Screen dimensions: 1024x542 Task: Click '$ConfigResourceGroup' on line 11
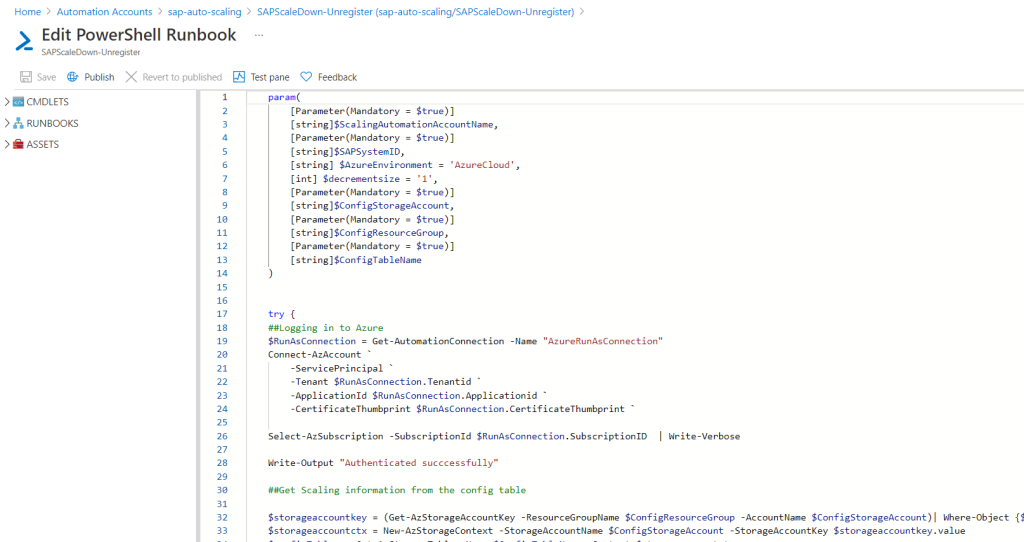(389, 233)
